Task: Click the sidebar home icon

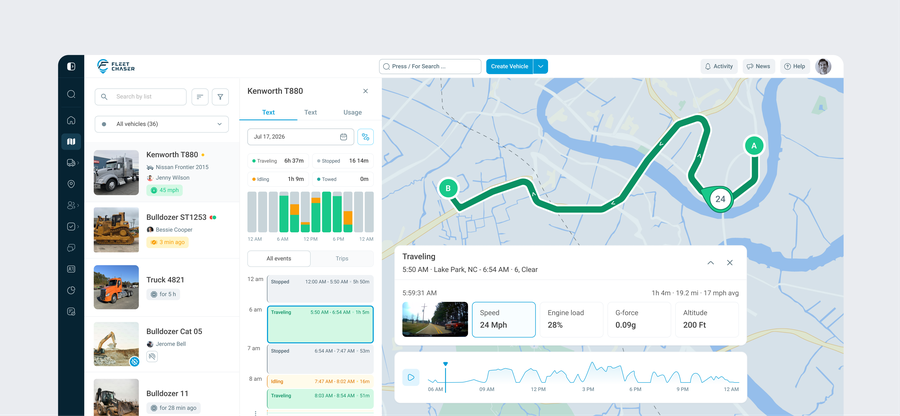Action: 71,120
